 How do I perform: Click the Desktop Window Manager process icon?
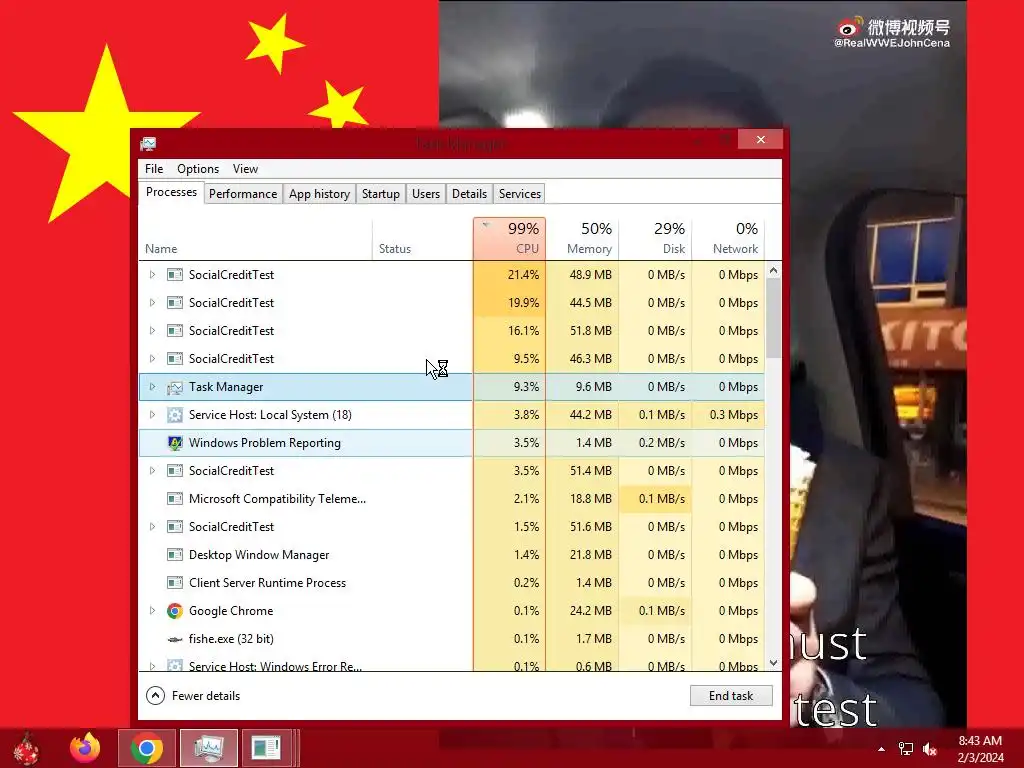[174, 555]
